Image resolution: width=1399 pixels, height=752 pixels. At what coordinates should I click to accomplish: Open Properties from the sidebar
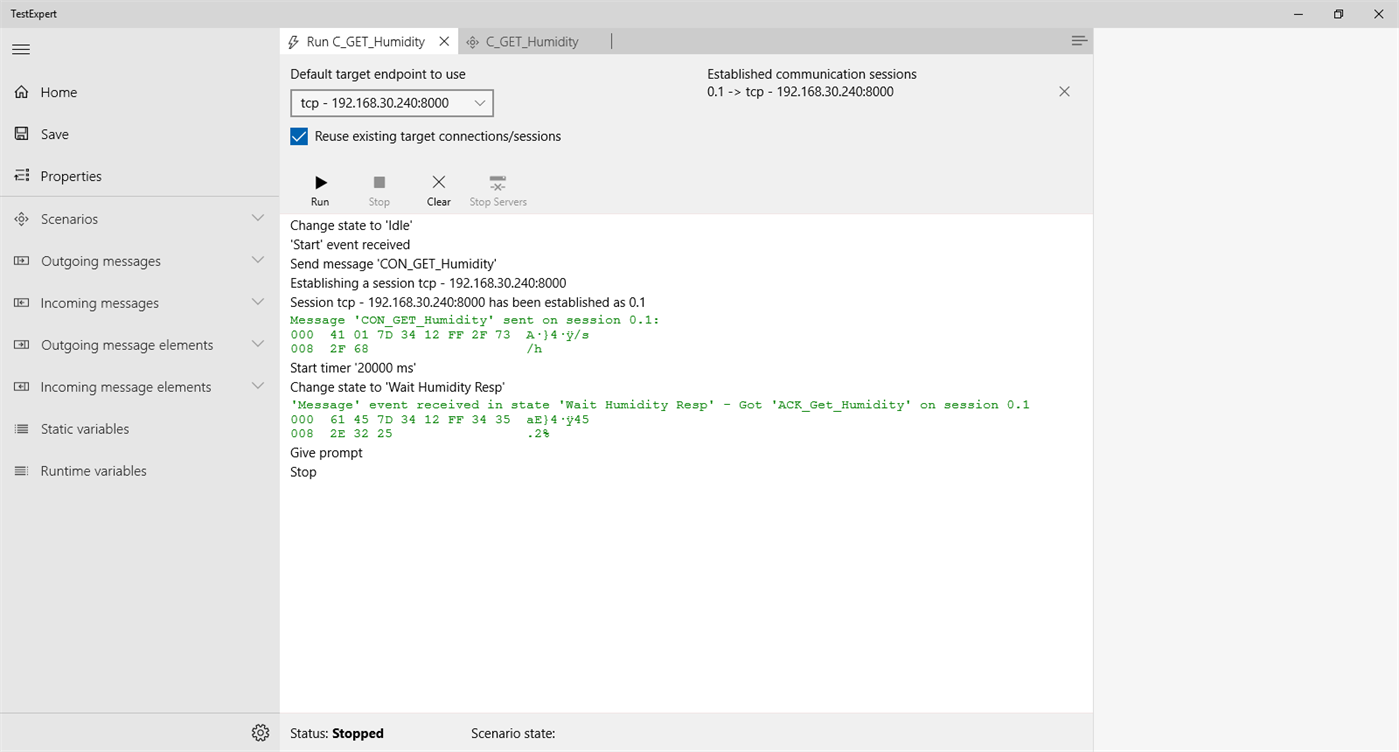tap(70, 176)
